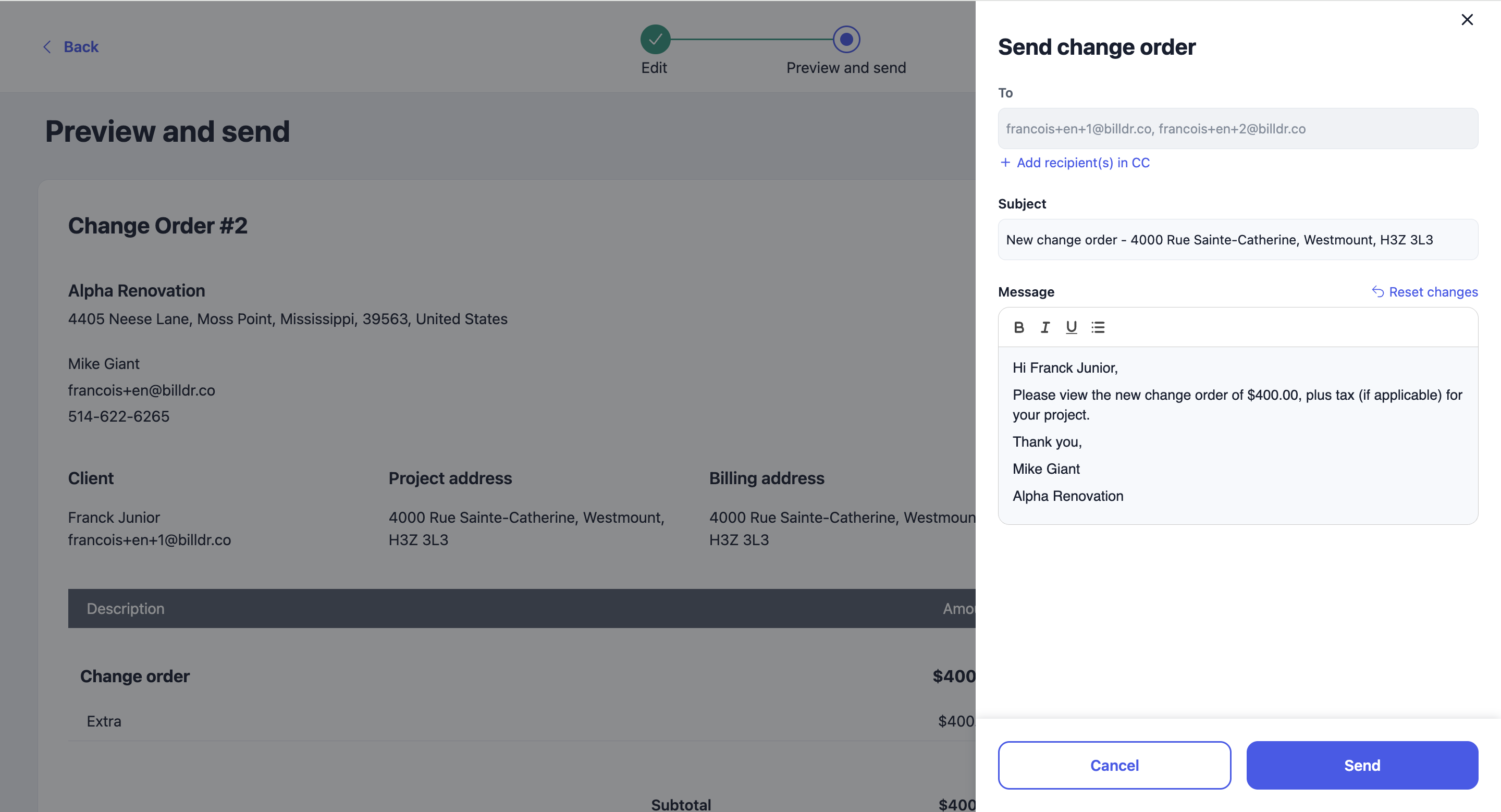Click inside the message body text area

[x=1238, y=435]
